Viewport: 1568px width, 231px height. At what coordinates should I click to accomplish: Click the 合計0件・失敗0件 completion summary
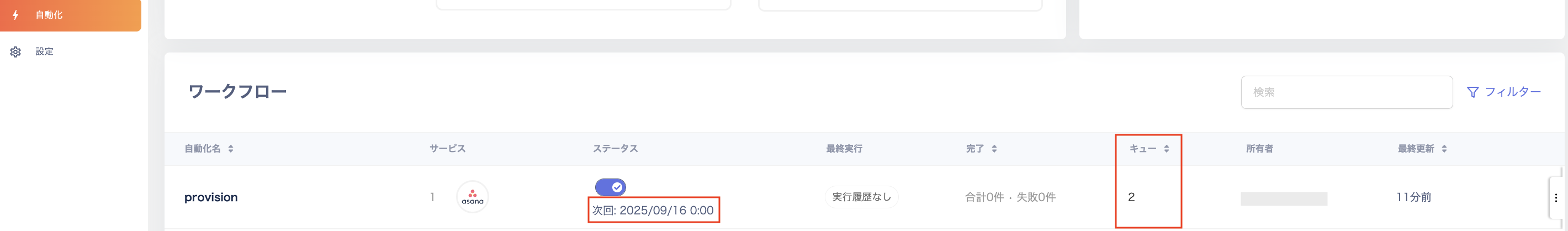coord(1010,197)
